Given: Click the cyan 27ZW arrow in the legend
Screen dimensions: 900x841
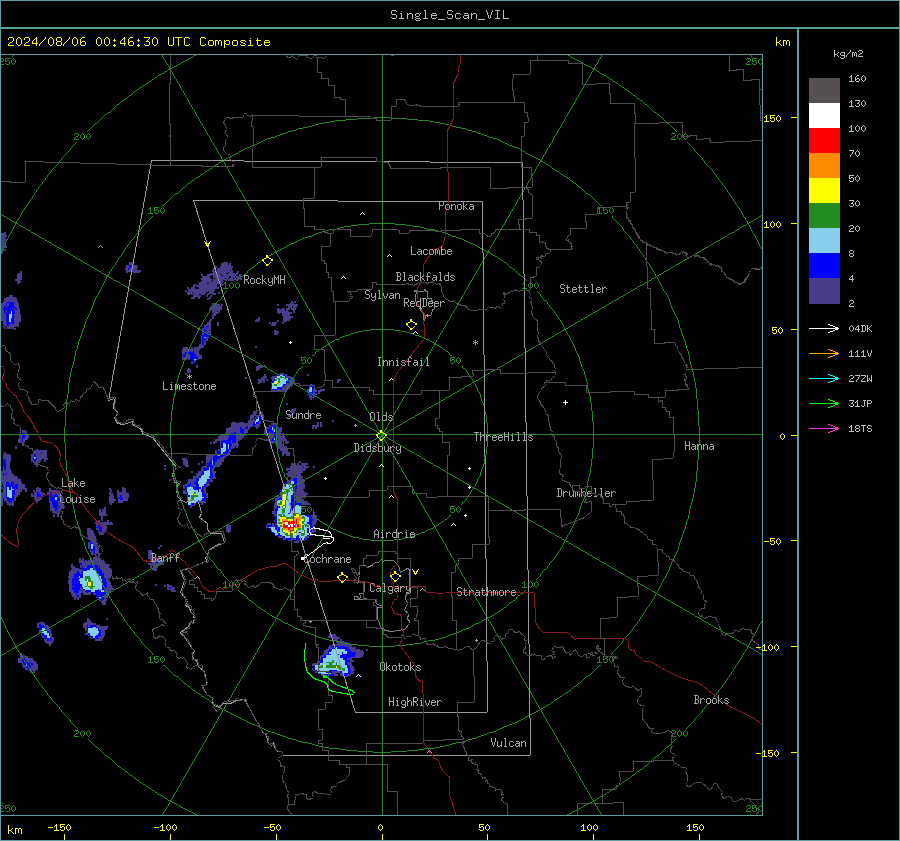Looking at the screenshot, I should click(824, 379).
